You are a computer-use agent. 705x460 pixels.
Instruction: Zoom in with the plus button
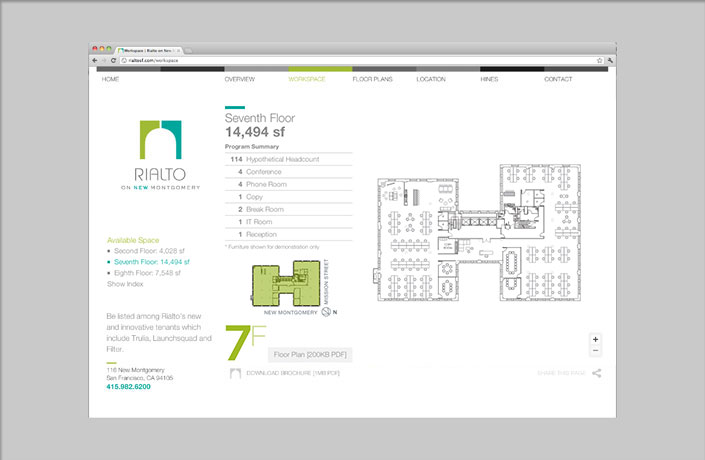596,340
